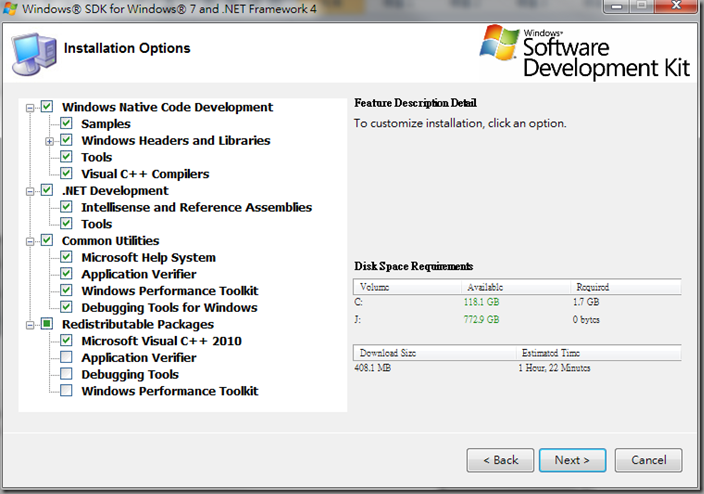Select Redistributable Packages label
The width and height of the screenshot is (704, 494).
[138, 324]
